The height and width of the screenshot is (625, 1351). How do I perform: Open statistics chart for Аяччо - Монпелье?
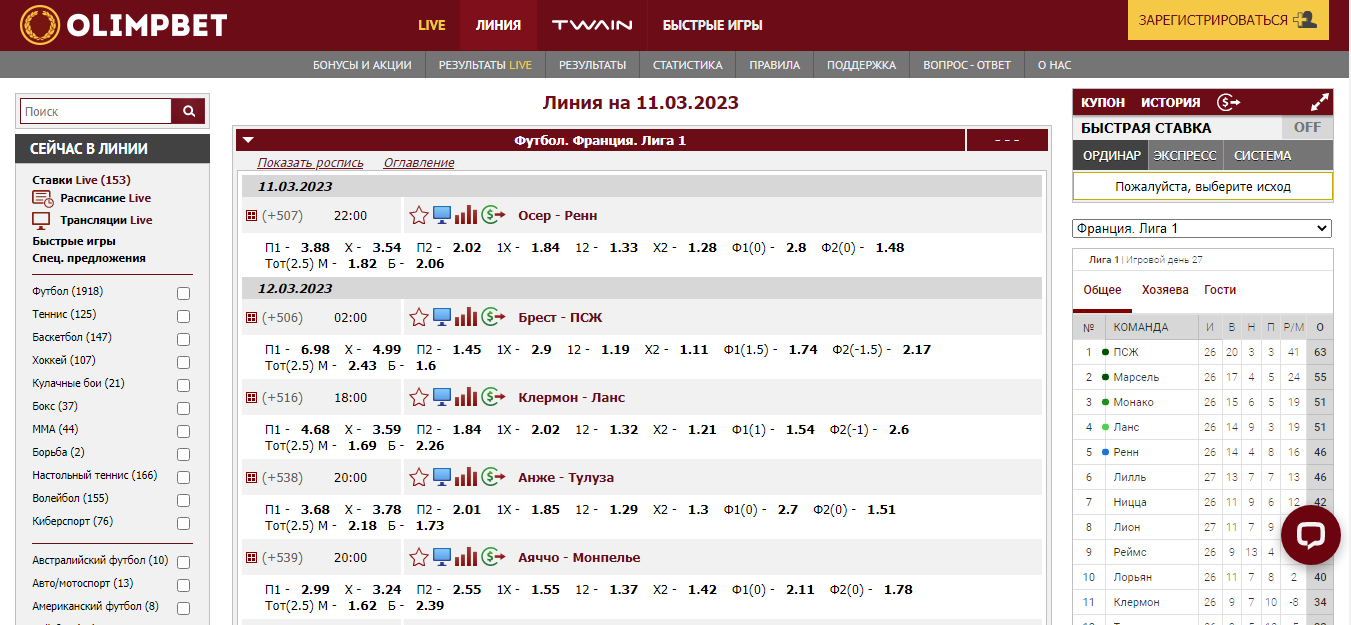[x=466, y=557]
